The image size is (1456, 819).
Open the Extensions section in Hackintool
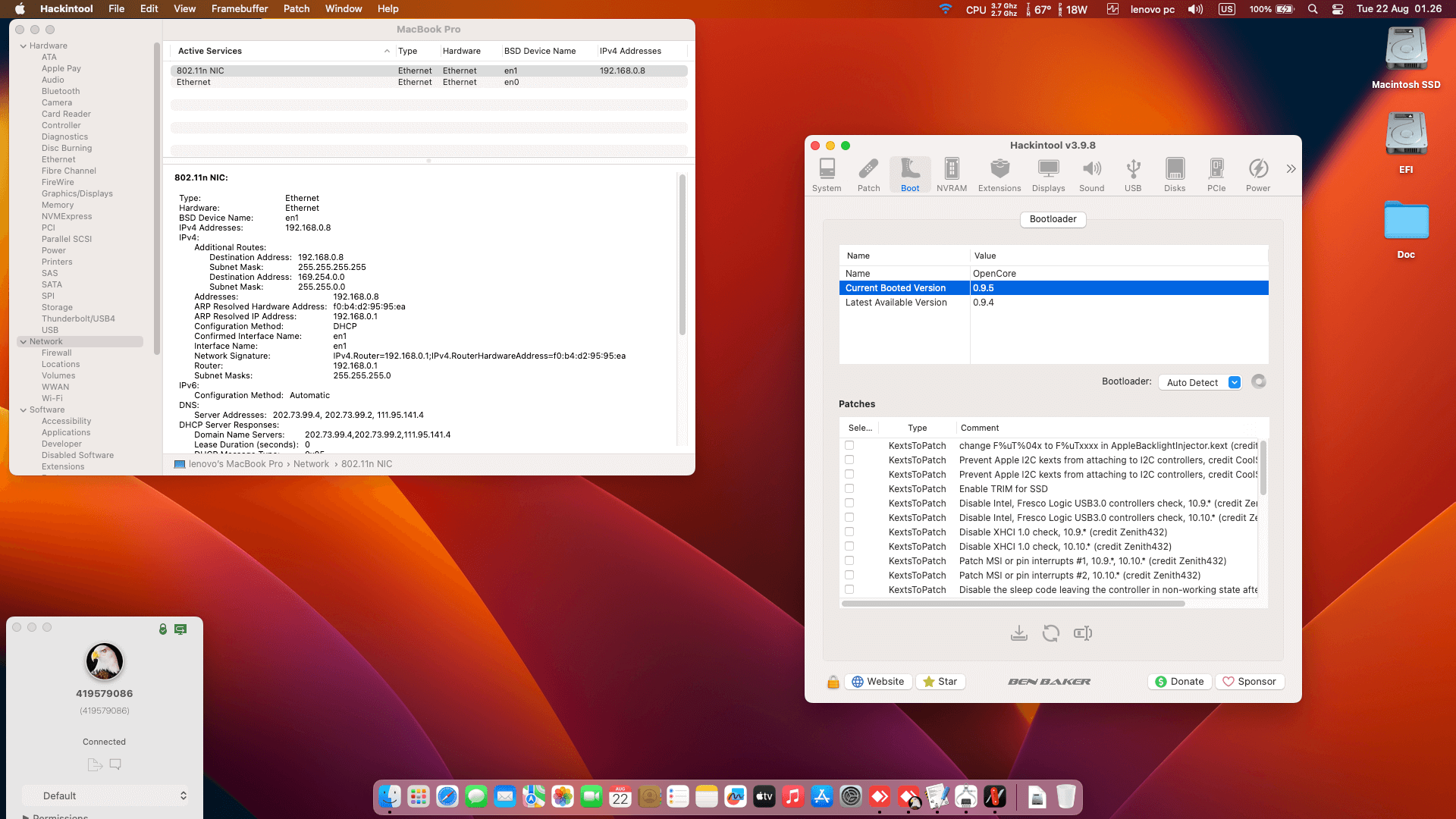point(999,175)
